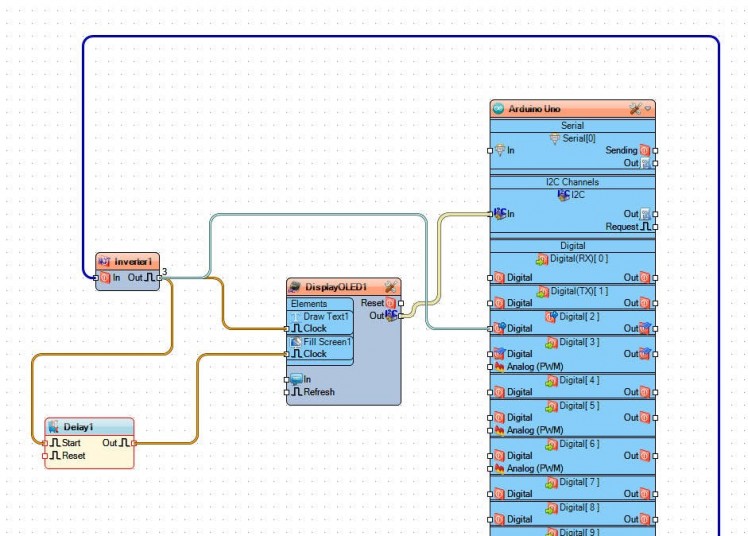Click the Delay1 Start input pin
This screenshot has height=536, width=748.
pos(46,442)
